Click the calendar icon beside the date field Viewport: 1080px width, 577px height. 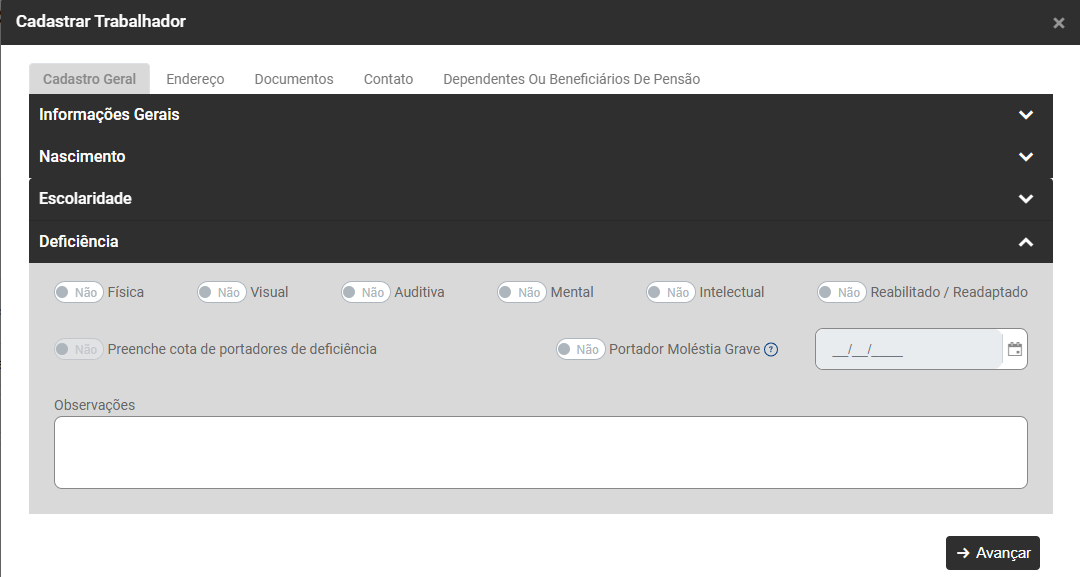[x=1015, y=350]
